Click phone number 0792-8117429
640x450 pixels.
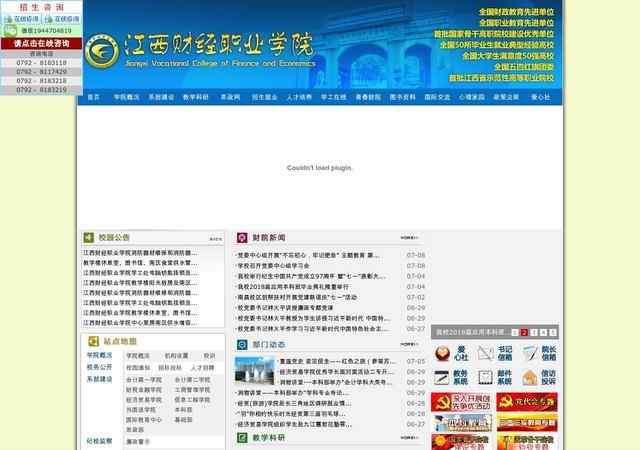click(41, 72)
